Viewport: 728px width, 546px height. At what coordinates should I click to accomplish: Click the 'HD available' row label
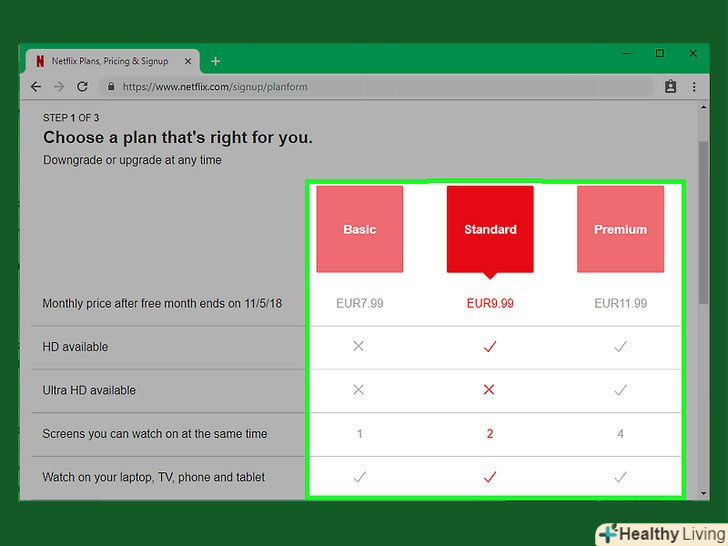pyautogui.click(x=75, y=347)
